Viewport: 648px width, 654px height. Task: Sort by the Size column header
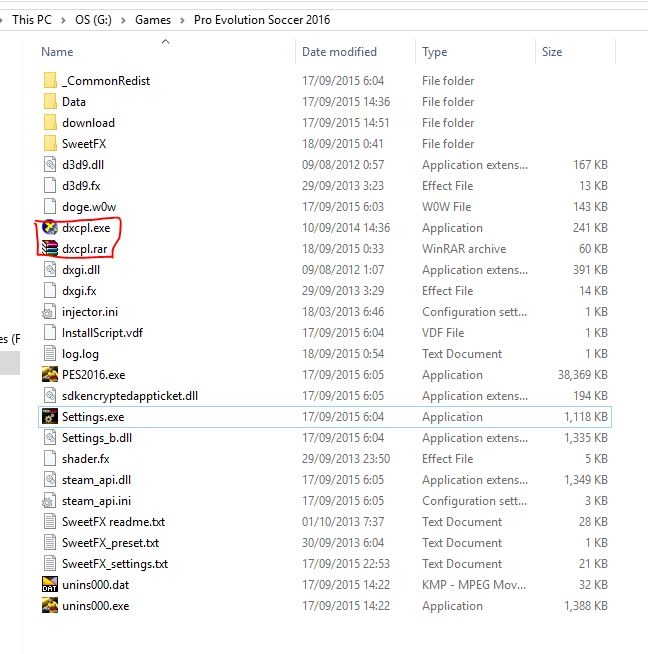[x=552, y=52]
